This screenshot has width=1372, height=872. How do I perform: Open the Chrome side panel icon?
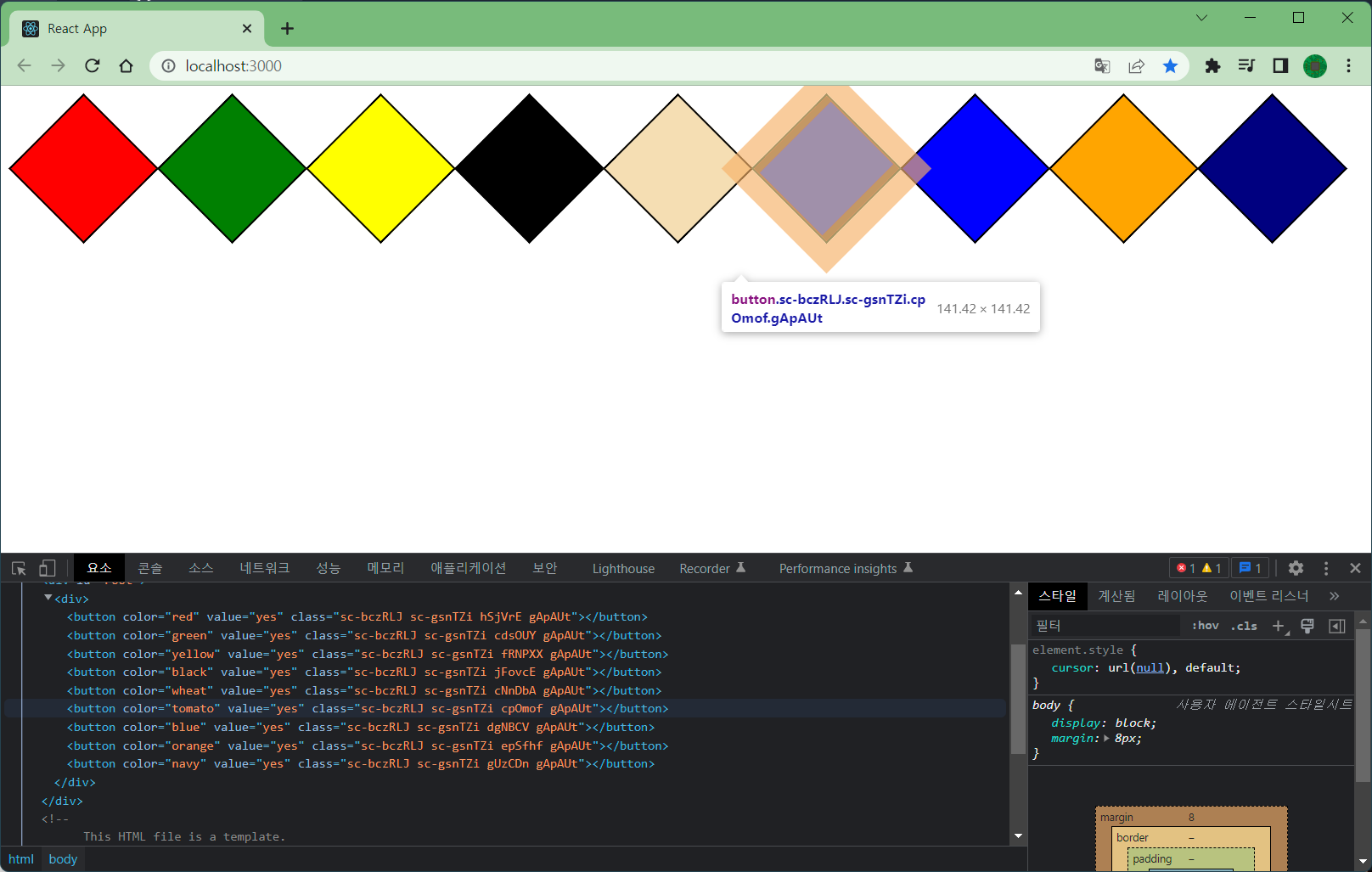coord(1280,65)
